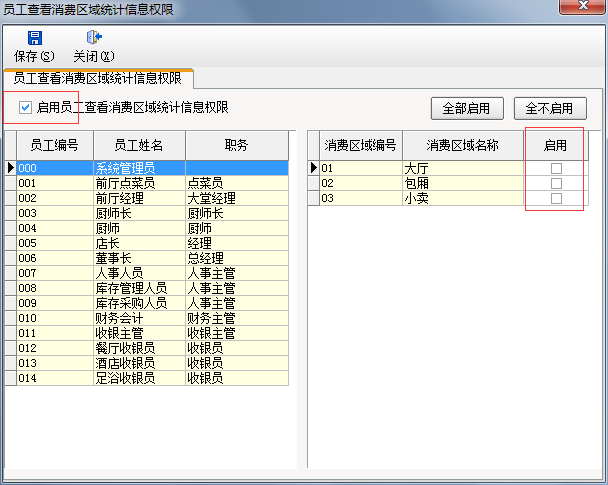
Task: Click the 财务主管 position cell
Action: pyautogui.click(x=237, y=319)
